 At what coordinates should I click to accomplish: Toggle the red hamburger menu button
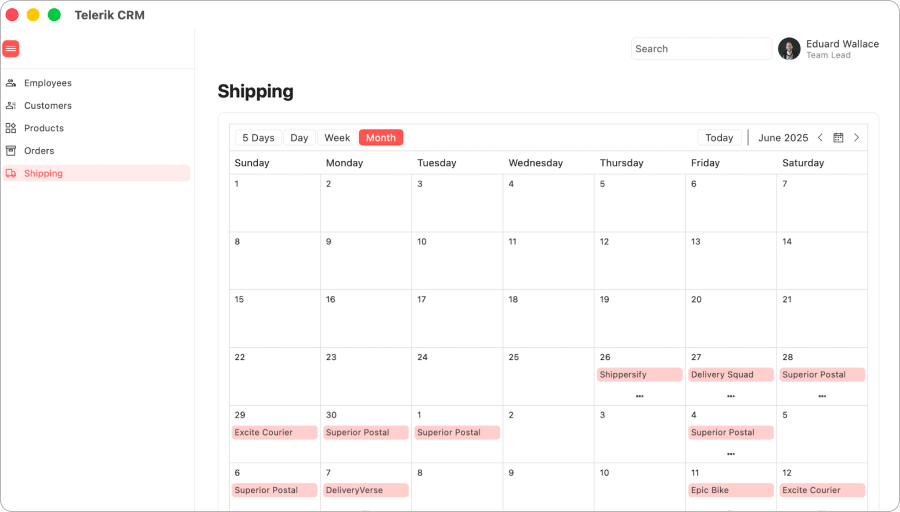(11, 49)
